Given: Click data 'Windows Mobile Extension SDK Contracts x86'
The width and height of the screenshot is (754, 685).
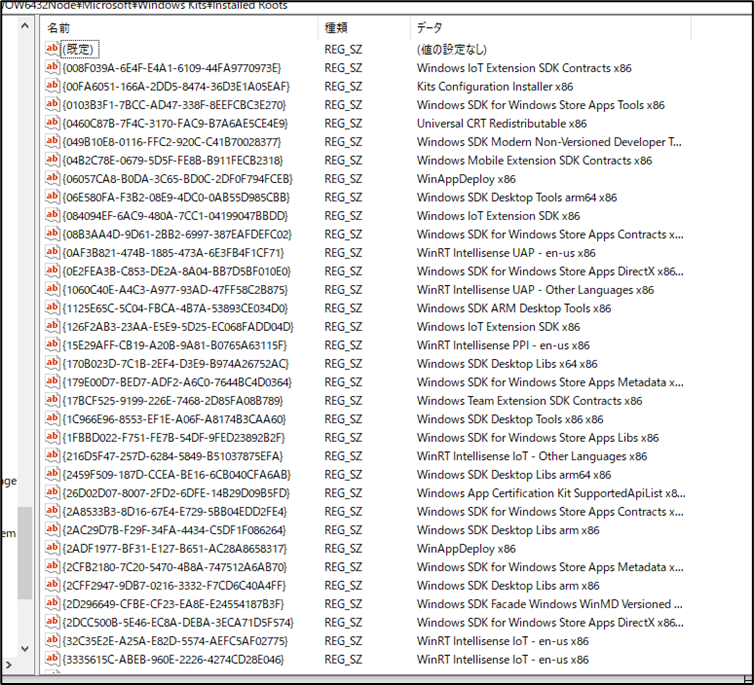Looking at the screenshot, I should [x=534, y=161].
